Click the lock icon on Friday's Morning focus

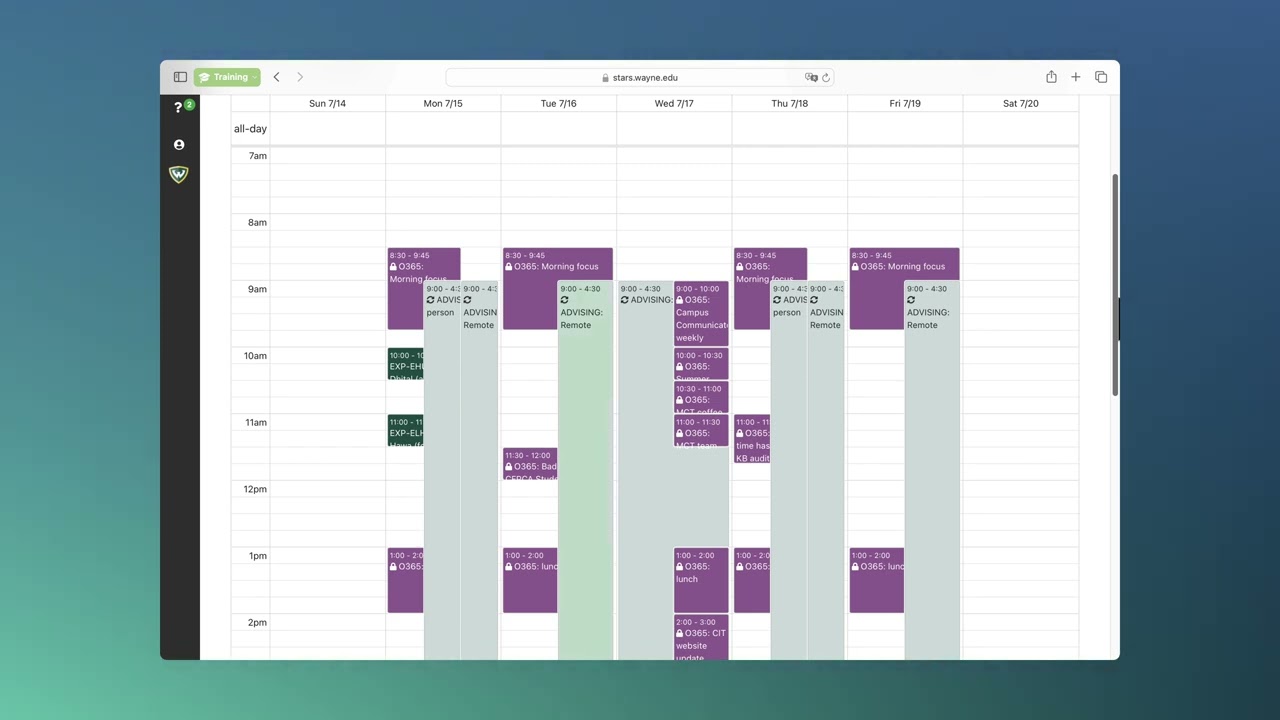pyautogui.click(x=855, y=267)
